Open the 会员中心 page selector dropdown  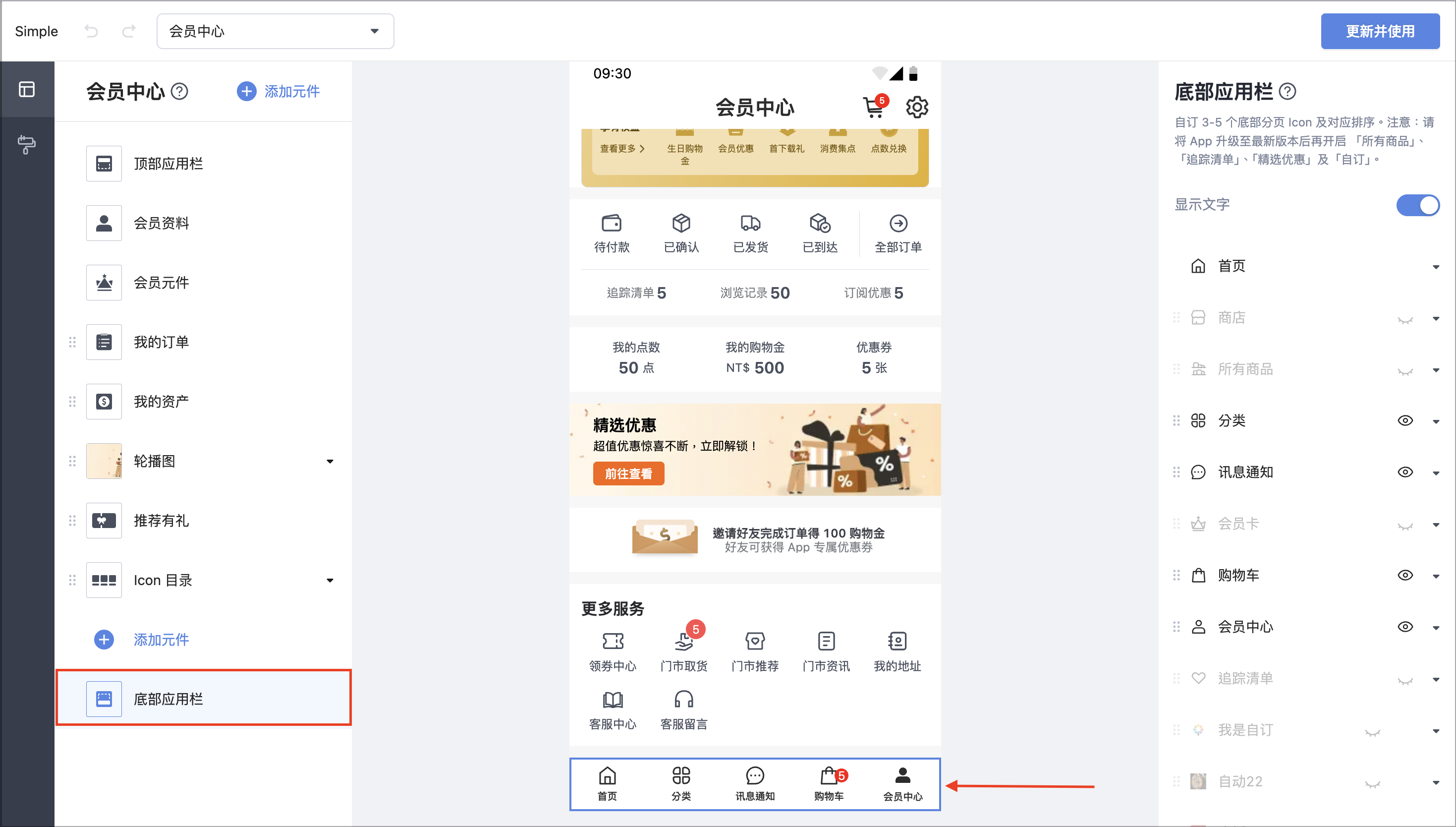point(276,31)
